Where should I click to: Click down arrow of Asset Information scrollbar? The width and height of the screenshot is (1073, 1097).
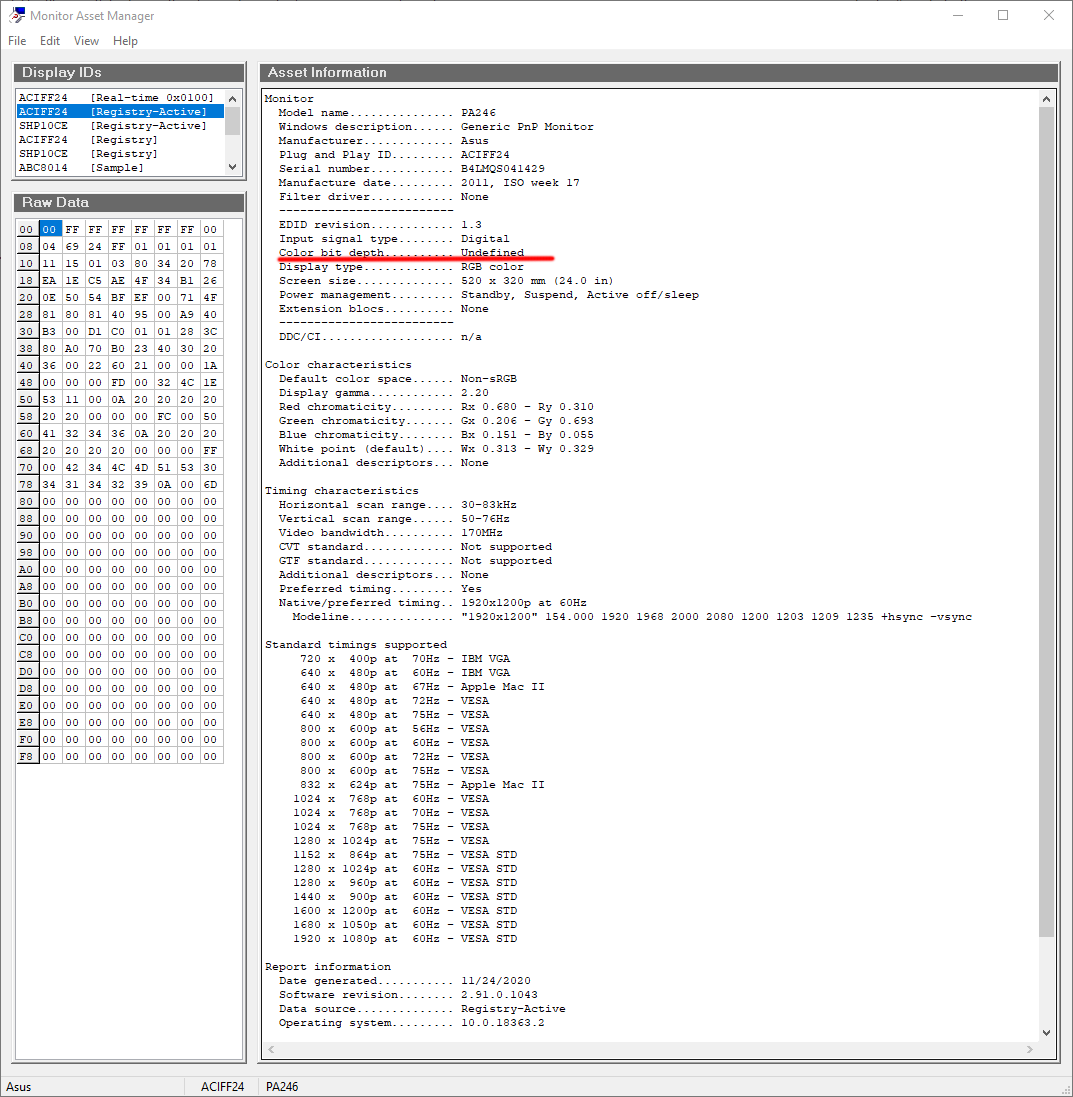pyautogui.click(x=1047, y=1032)
